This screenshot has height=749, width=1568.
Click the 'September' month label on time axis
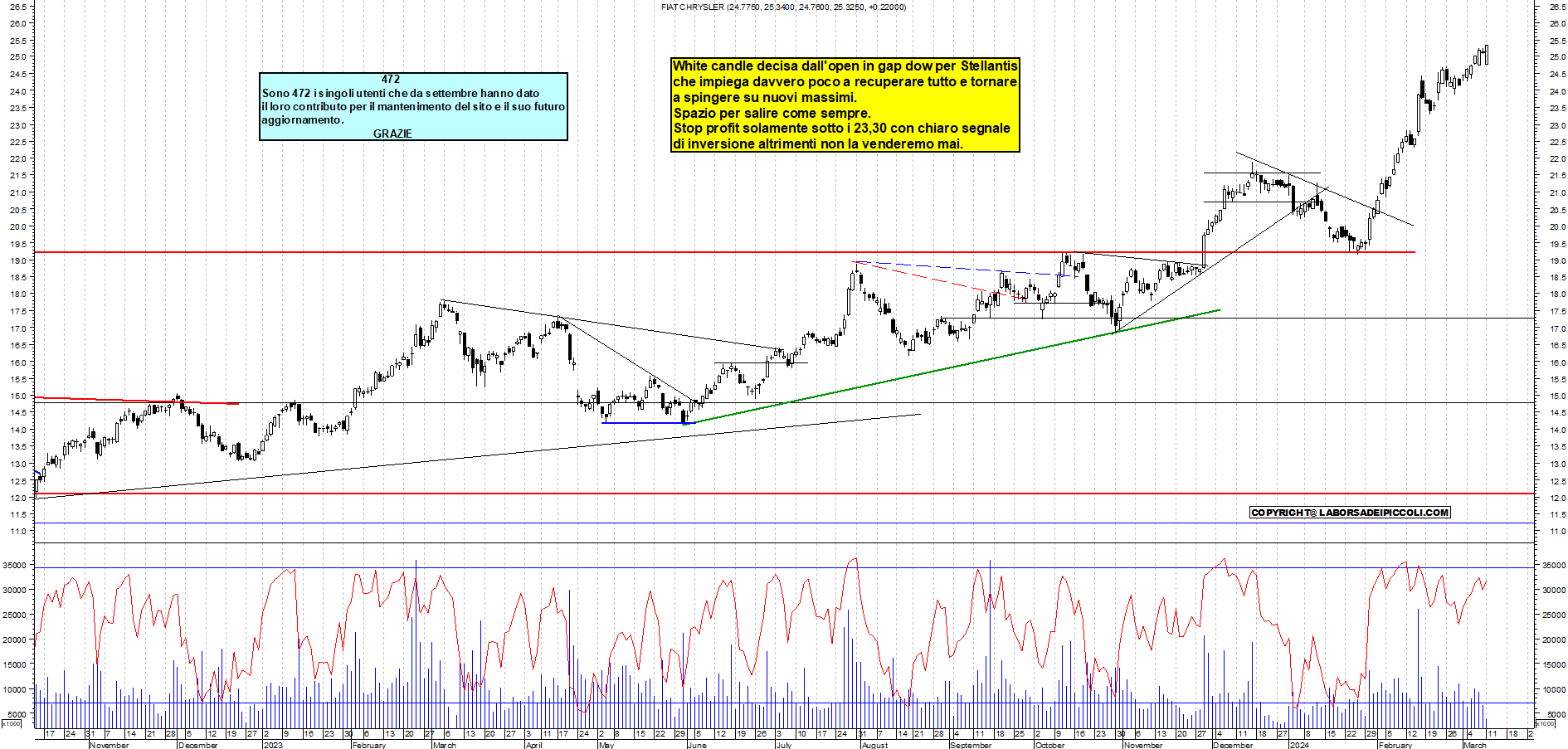(x=971, y=745)
